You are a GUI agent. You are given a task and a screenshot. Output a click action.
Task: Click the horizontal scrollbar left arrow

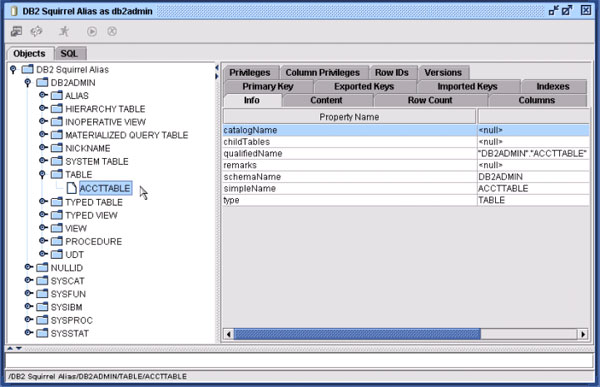point(228,334)
